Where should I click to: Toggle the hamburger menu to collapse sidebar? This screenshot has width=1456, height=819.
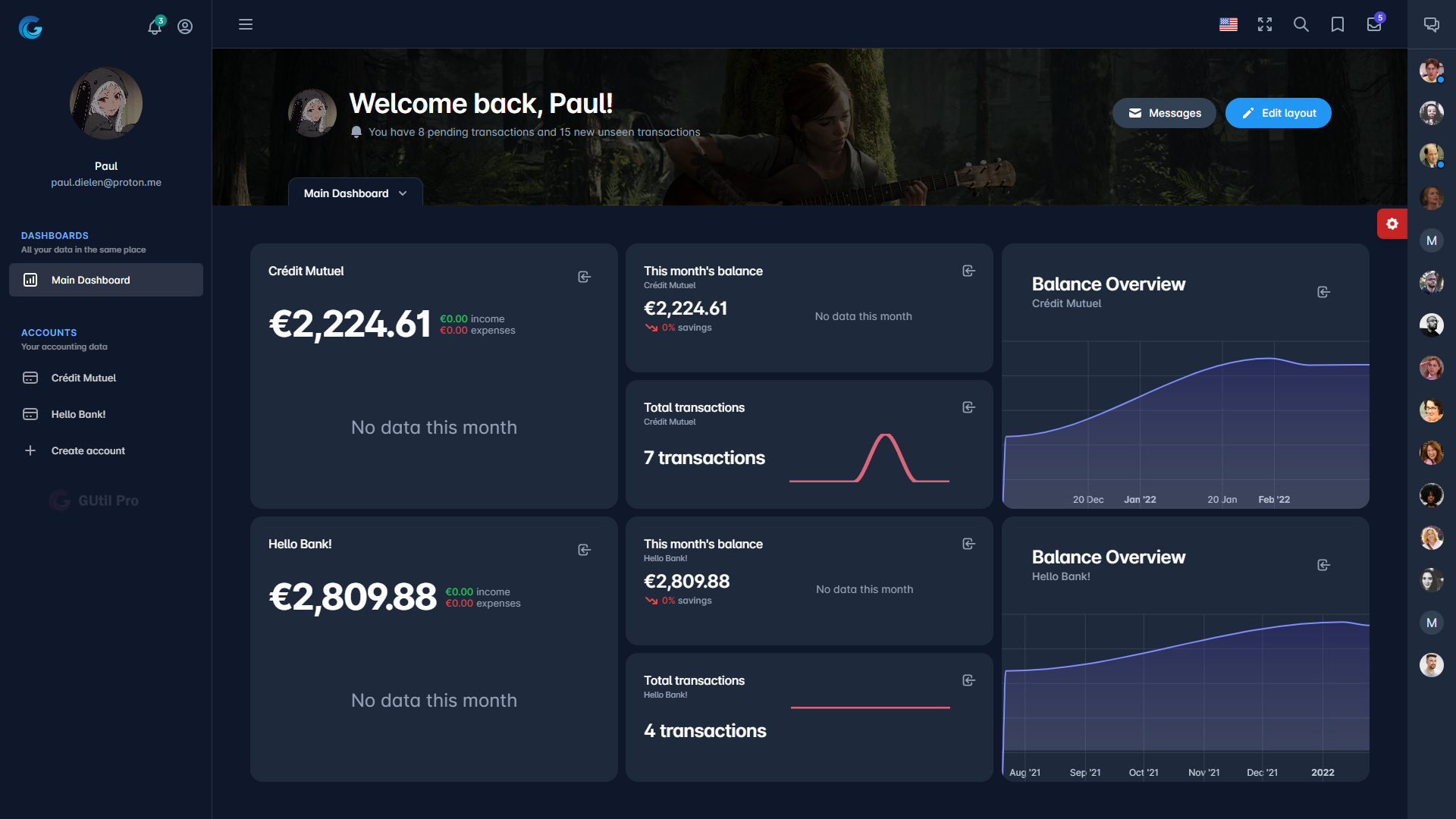click(x=246, y=24)
